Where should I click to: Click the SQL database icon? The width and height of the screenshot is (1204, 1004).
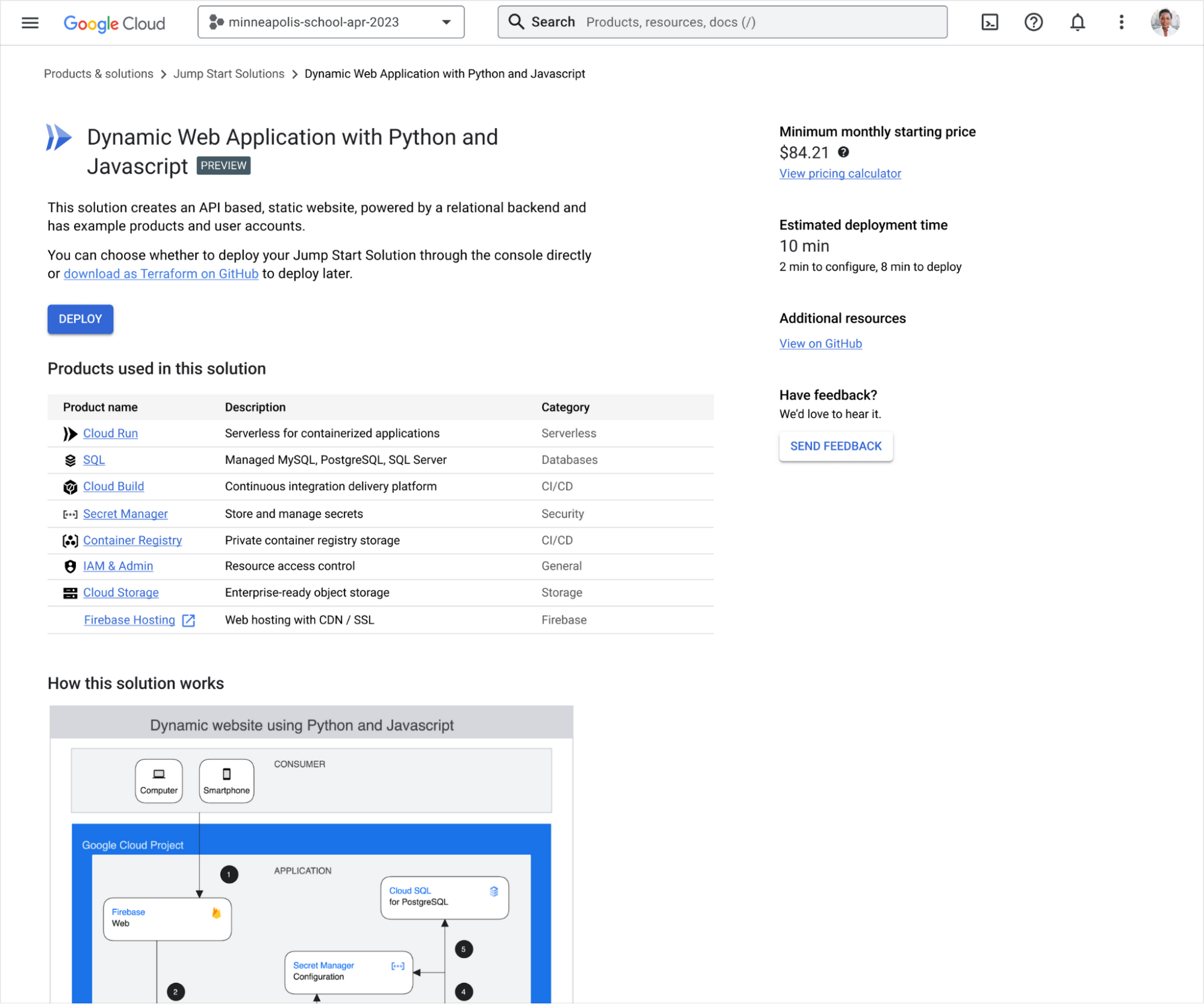tap(69, 459)
